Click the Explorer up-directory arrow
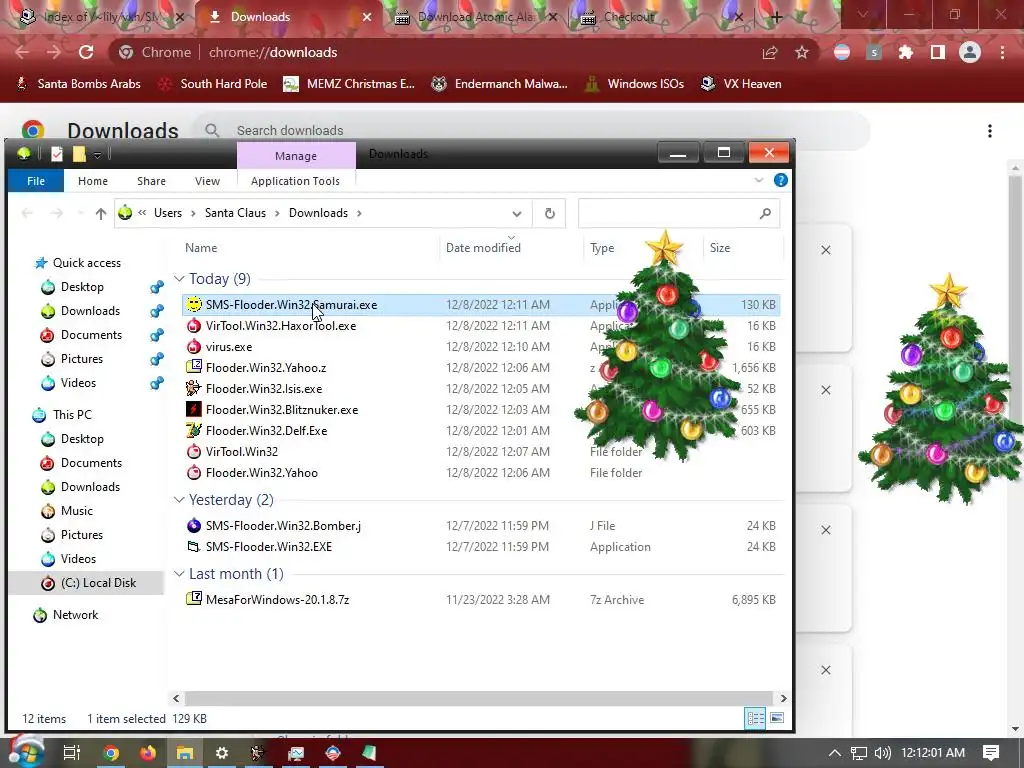The height and width of the screenshot is (768, 1024). [101, 213]
